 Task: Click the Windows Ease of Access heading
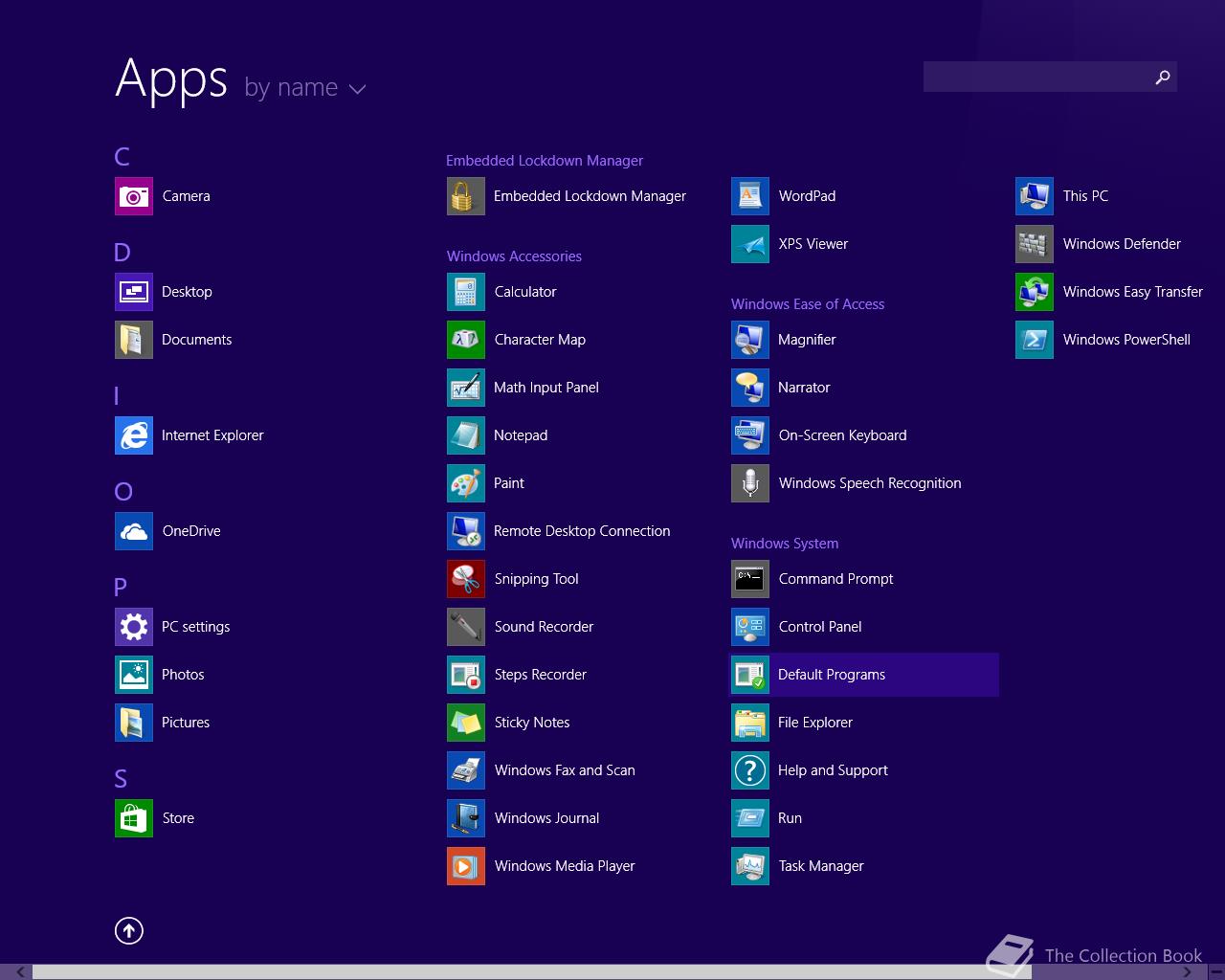(808, 304)
